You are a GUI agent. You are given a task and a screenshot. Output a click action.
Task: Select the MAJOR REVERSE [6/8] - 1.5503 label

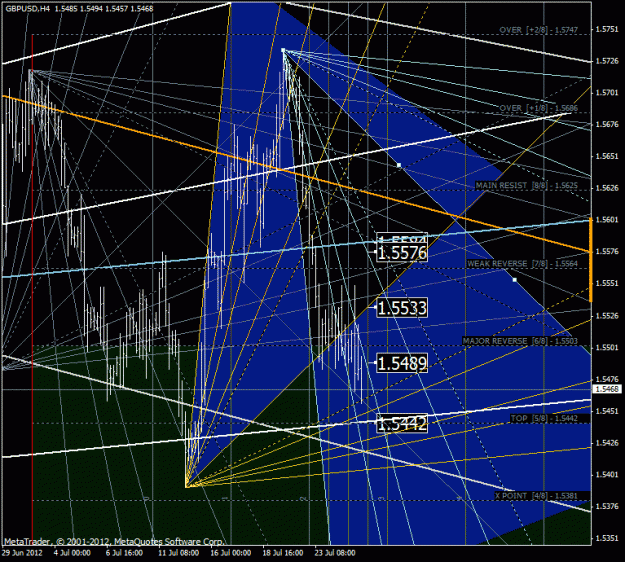(x=520, y=341)
